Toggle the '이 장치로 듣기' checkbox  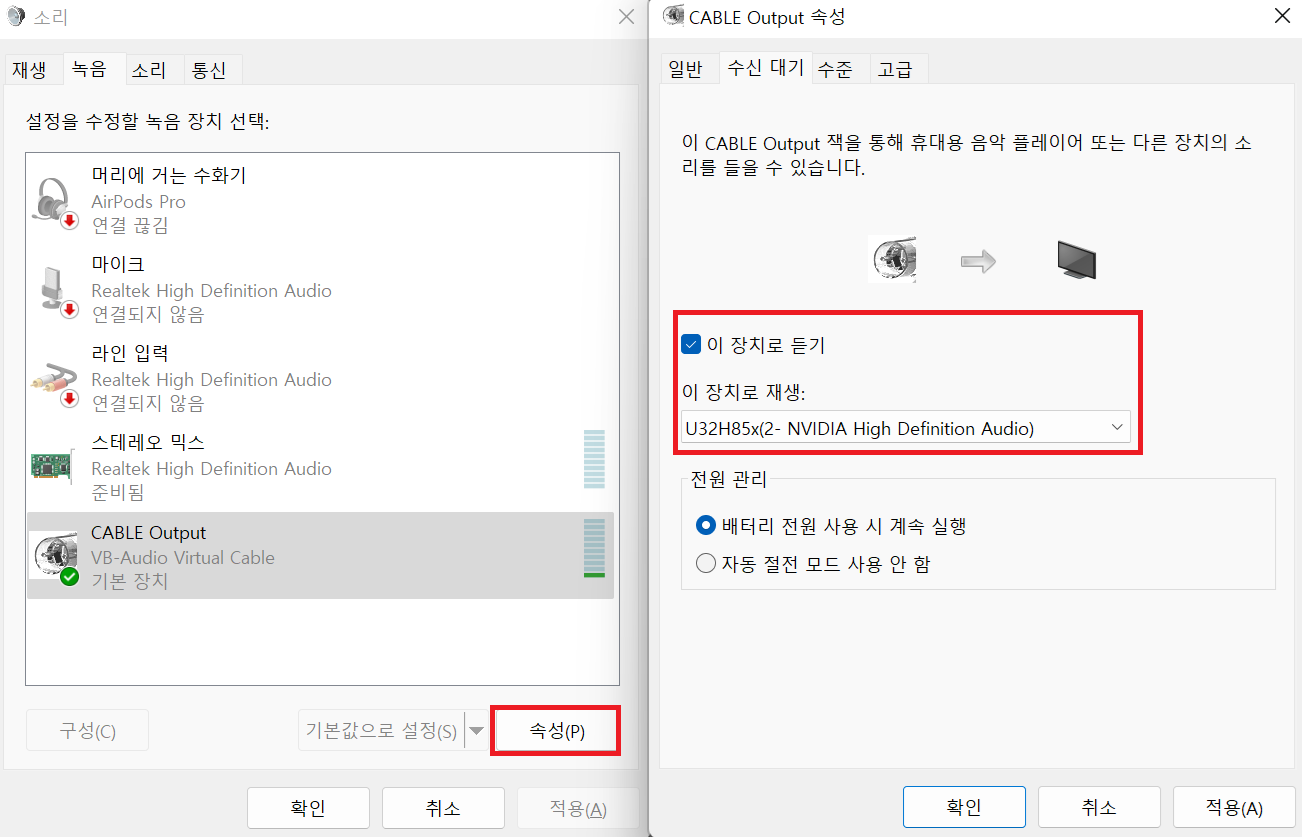(x=691, y=345)
